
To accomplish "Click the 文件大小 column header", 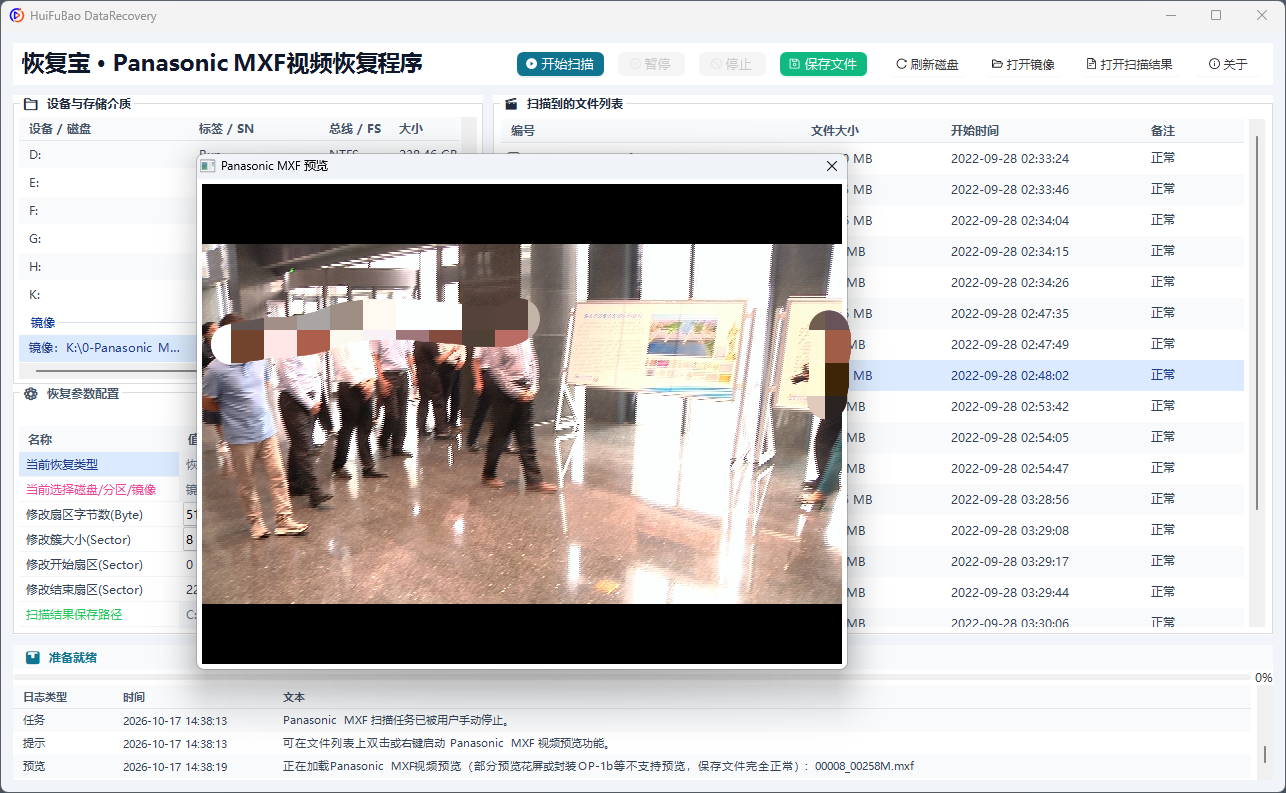I will click(834, 131).
